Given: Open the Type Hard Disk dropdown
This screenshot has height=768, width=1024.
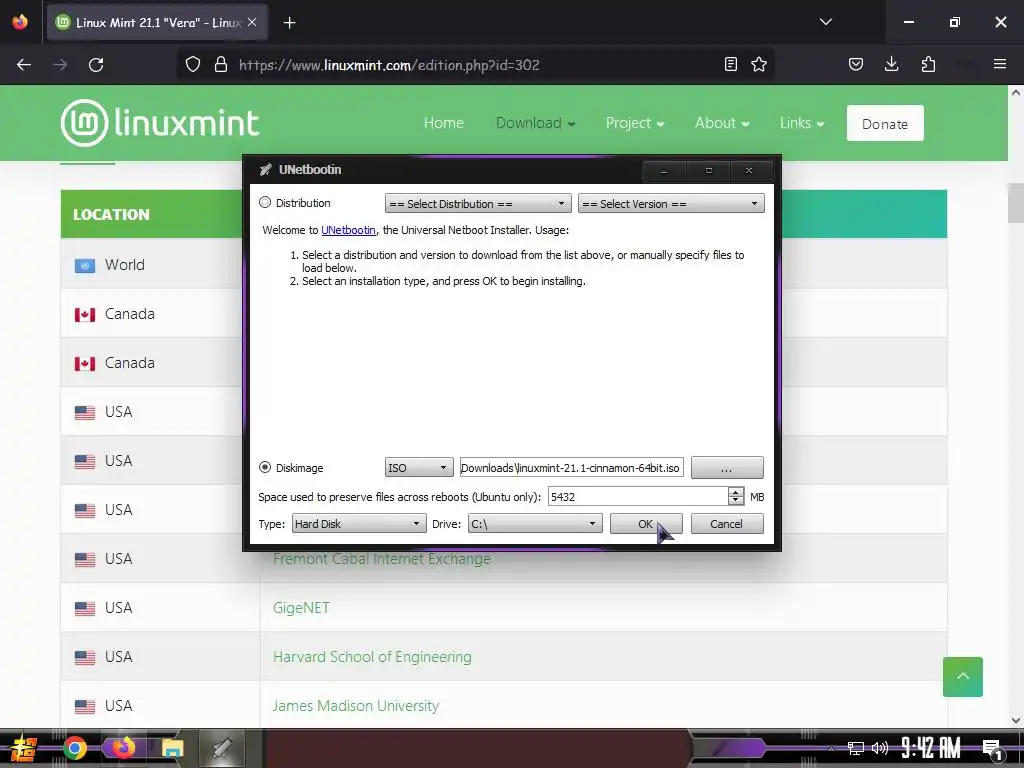Looking at the screenshot, I should click(x=359, y=524).
